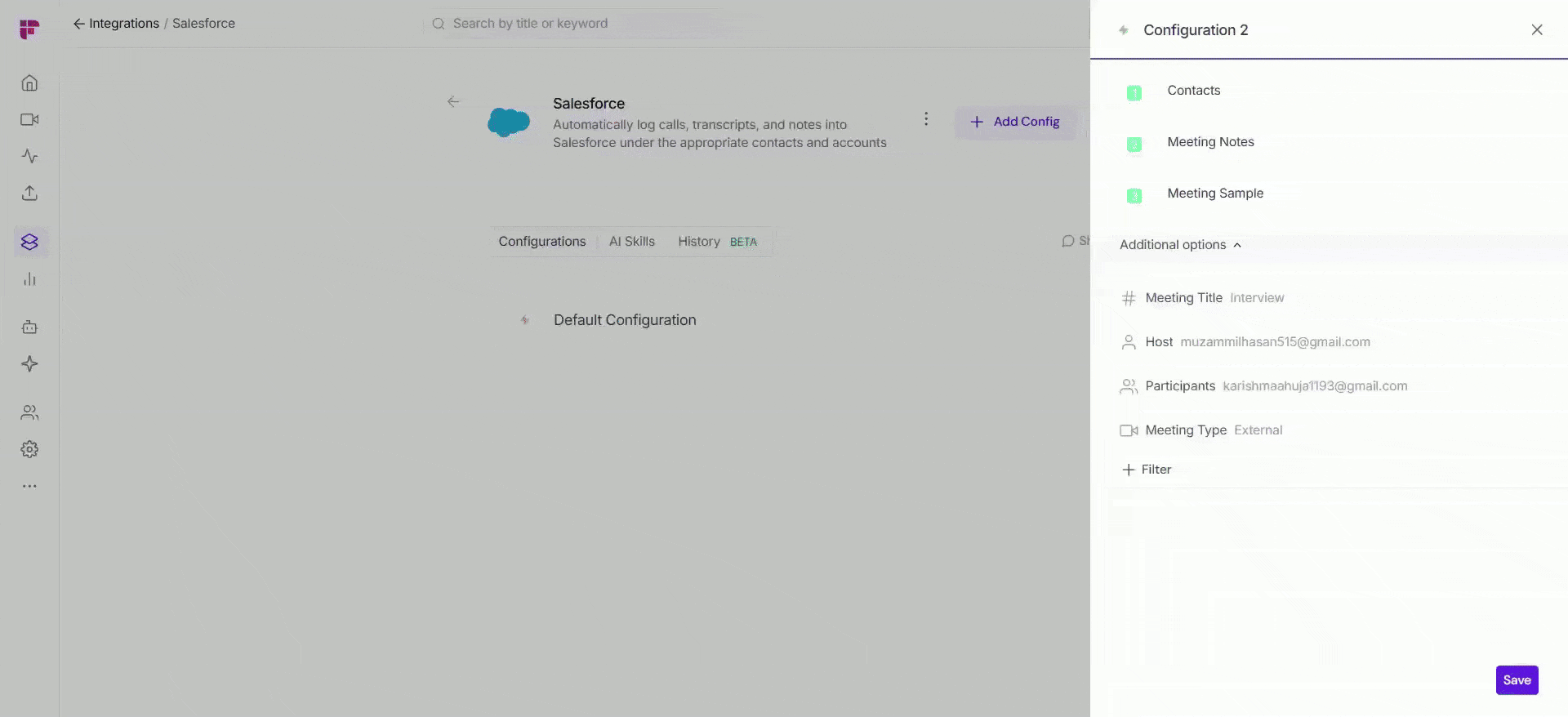The width and height of the screenshot is (1568, 717).
Task: Add a new Filter
Action: 1147,470
